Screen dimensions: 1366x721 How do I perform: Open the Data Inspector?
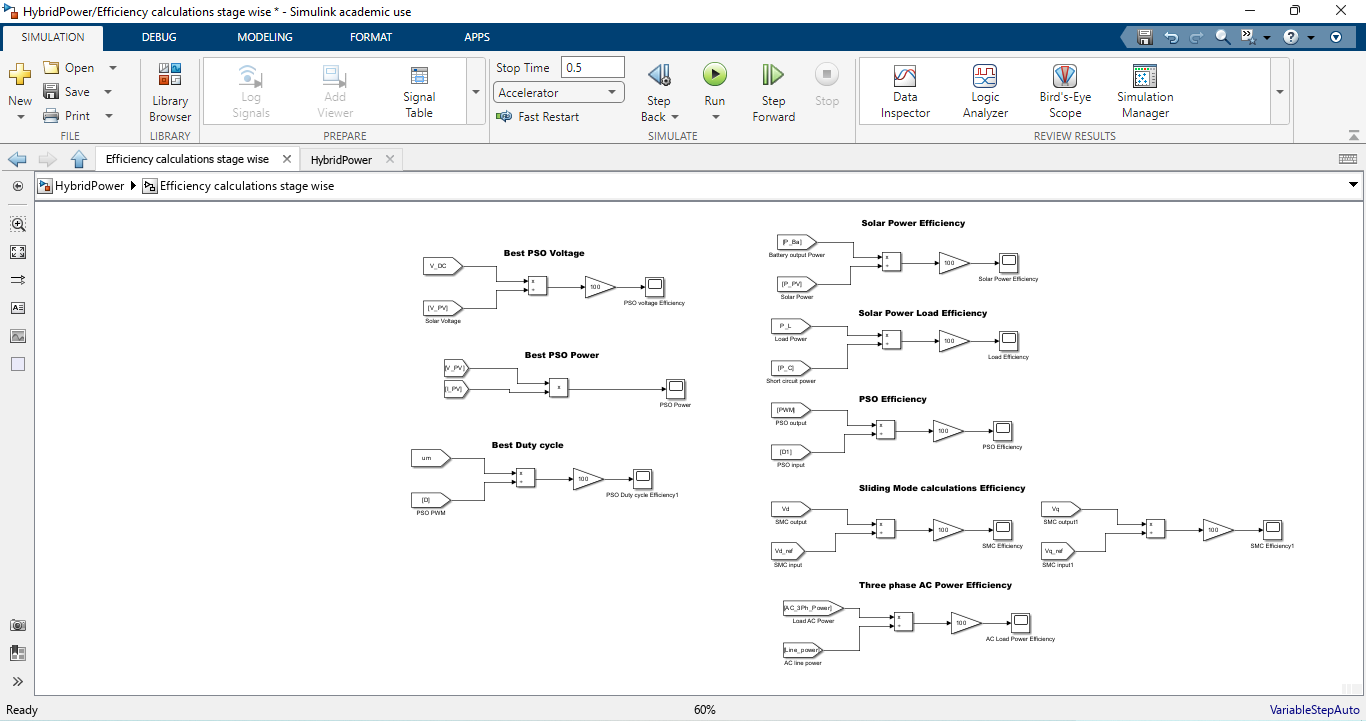click(905, 92)
